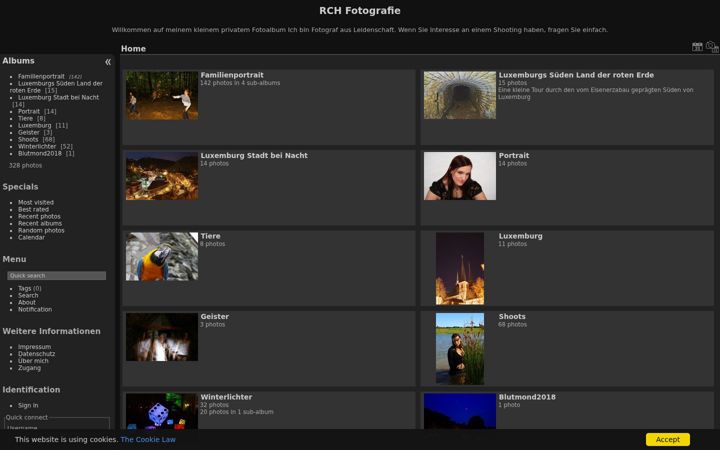Image resolution: width=720 pixels, height=450 pixels.
Task: Select Portrait [14] in the Albums sidebar
Action: click(x=29, y=112)
